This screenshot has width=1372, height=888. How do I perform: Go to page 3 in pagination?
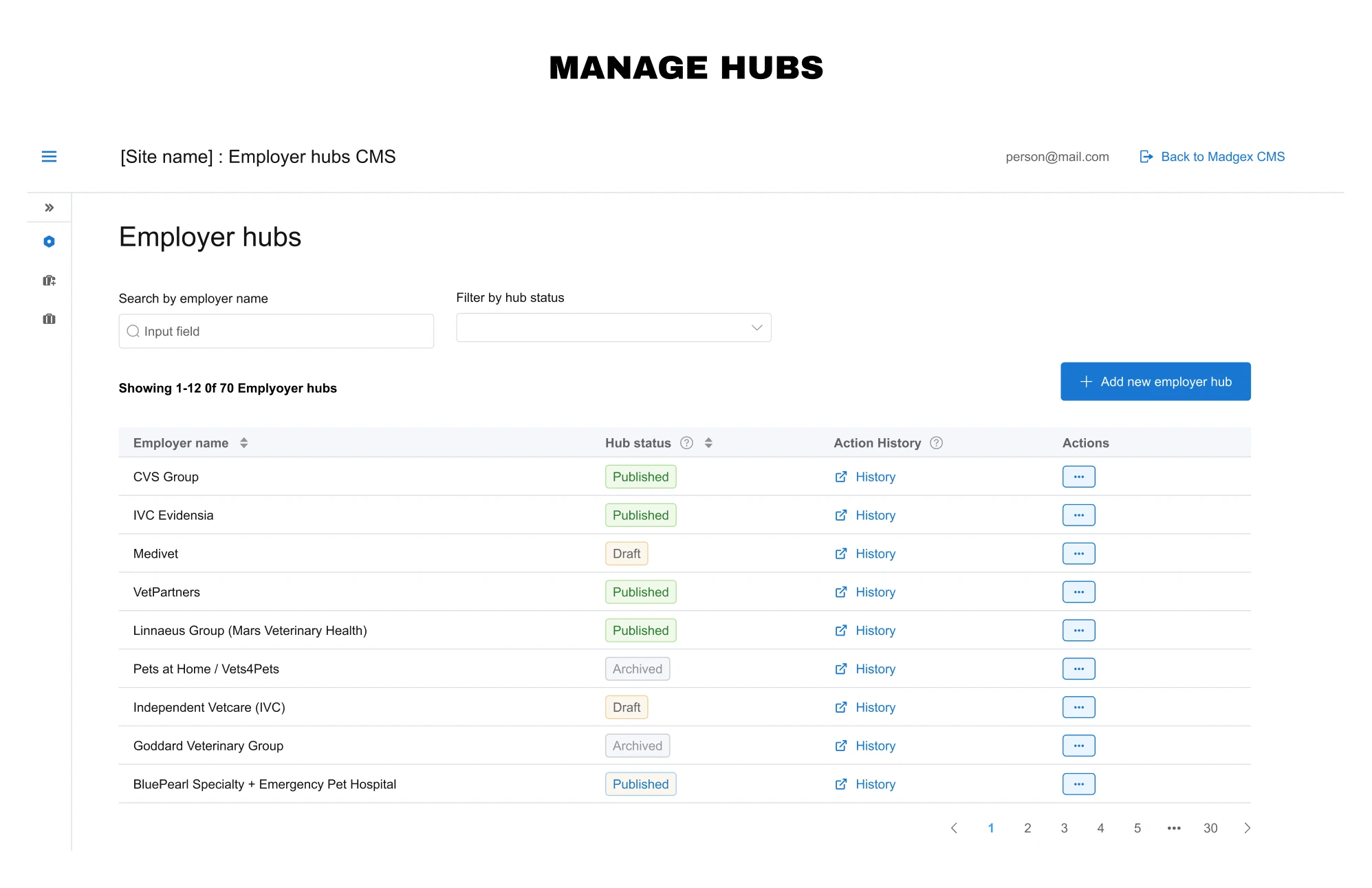pos(1064,828)
